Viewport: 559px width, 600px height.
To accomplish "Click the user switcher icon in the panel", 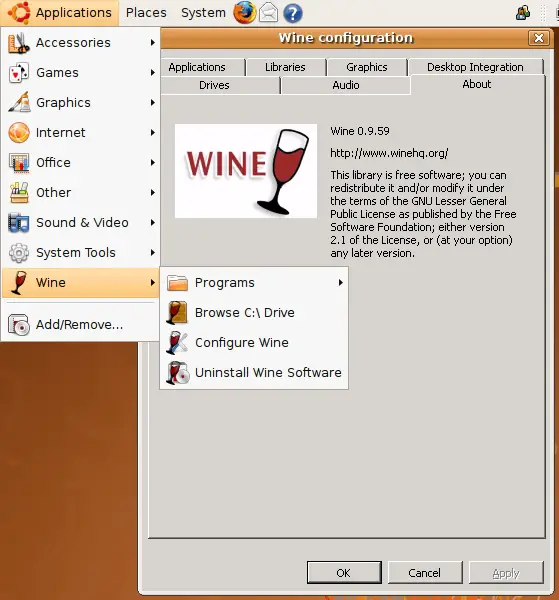I will [523, 13].
